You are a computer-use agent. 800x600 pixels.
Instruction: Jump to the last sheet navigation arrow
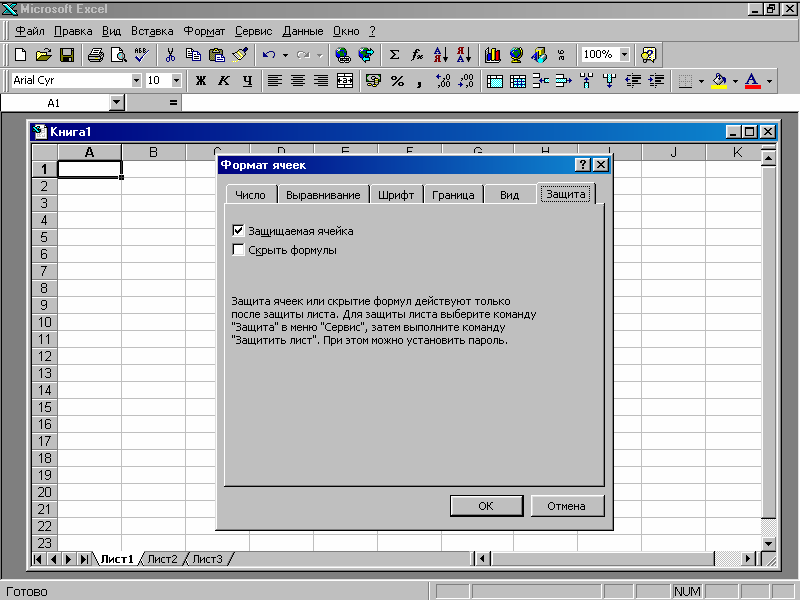click(84, 559)
